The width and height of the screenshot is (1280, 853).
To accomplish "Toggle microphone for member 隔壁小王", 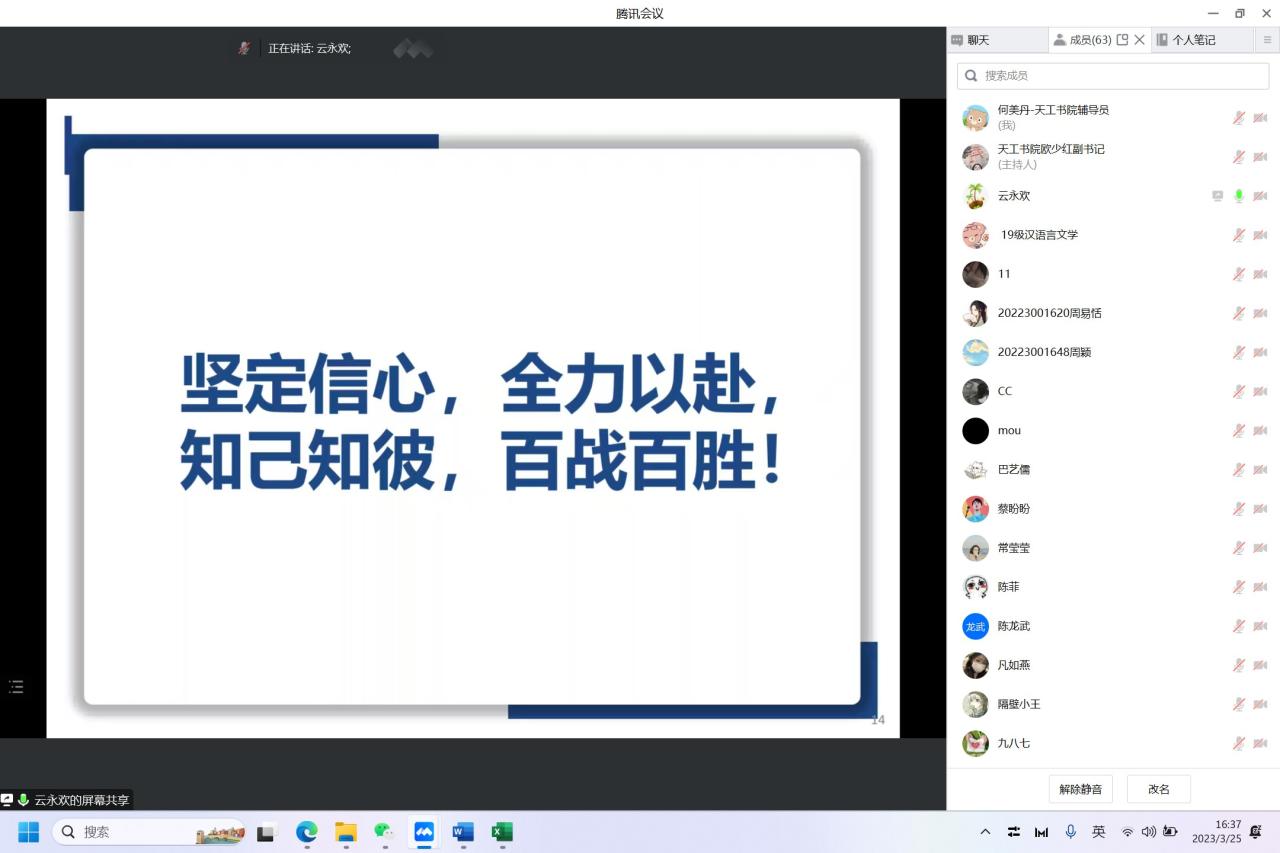I will click(1238, 704).
